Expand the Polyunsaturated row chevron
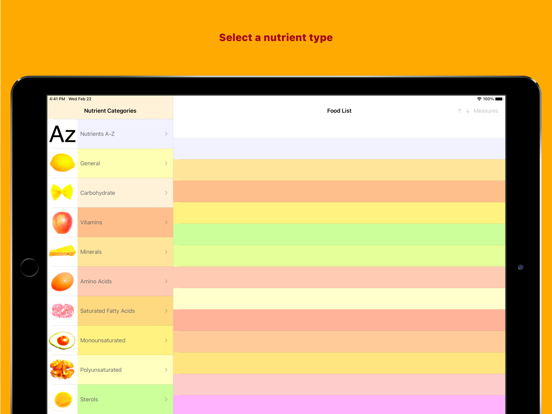 (x=166, y=370)
